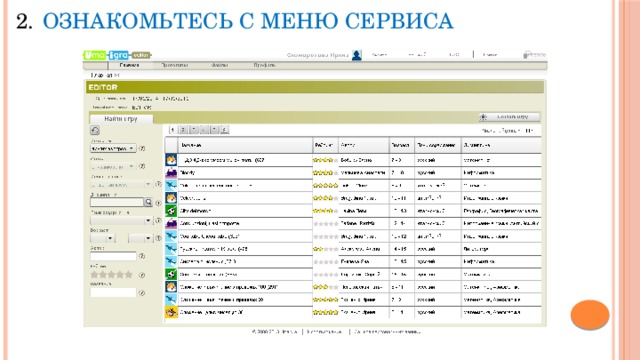Sort by the Автор column header
This screenshot has height=360, width=640.
(364, 145)
